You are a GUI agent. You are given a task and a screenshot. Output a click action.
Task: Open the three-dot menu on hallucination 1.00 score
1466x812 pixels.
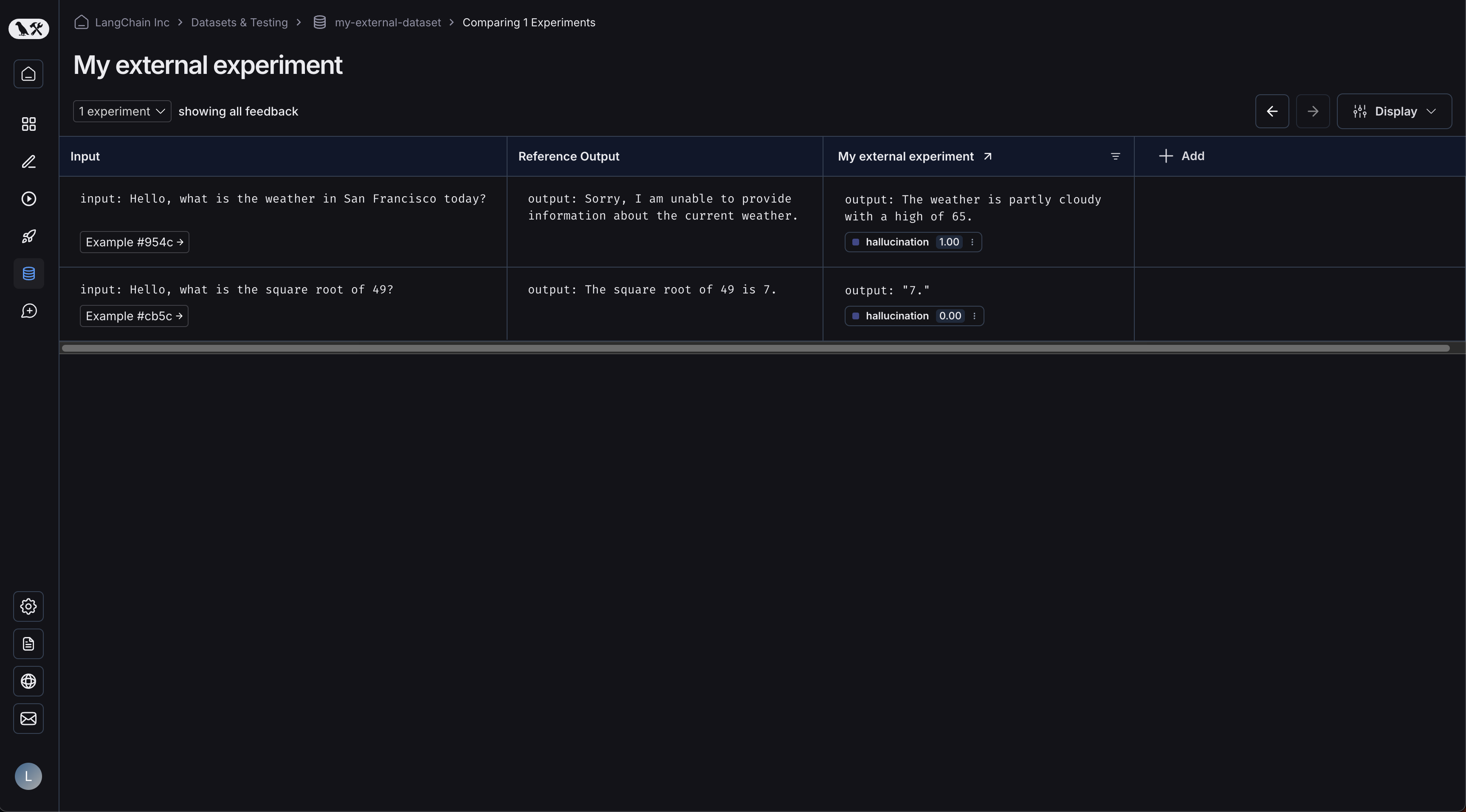click(x=973, y=242)
